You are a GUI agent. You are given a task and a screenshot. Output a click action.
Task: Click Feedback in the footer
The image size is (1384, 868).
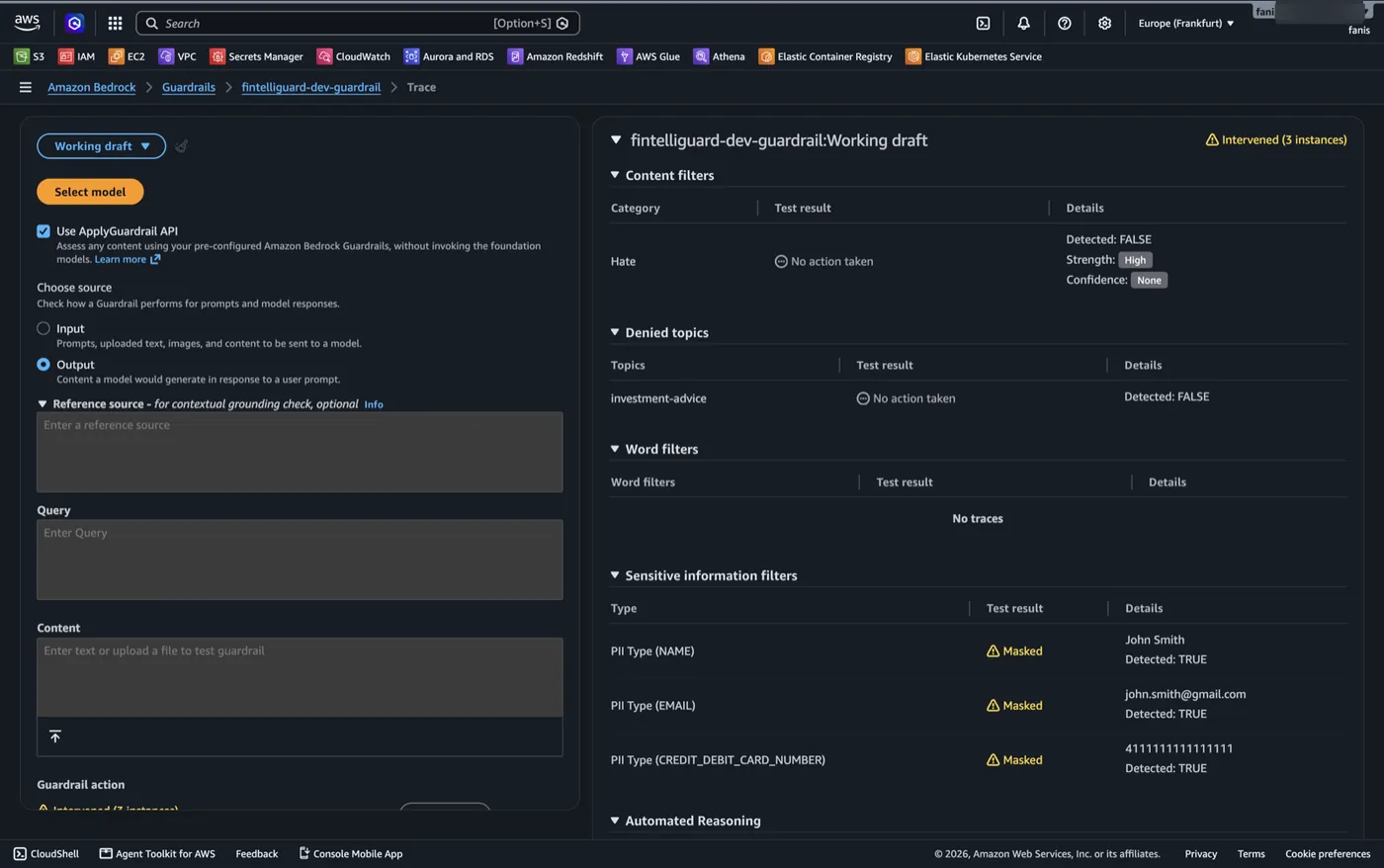click(x=257, y=853)
